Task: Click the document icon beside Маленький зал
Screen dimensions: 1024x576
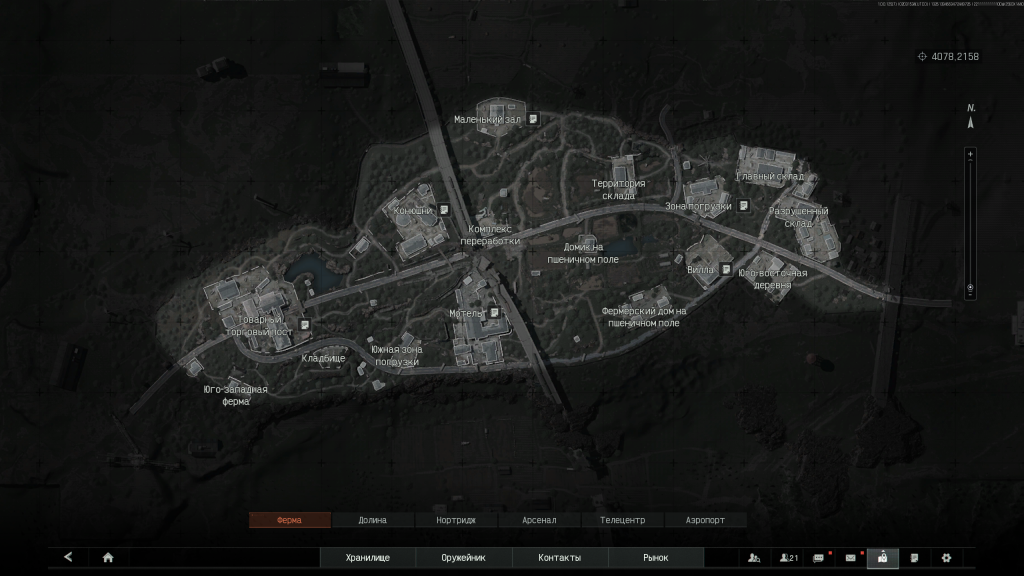Action: click(x=534, y=119)
